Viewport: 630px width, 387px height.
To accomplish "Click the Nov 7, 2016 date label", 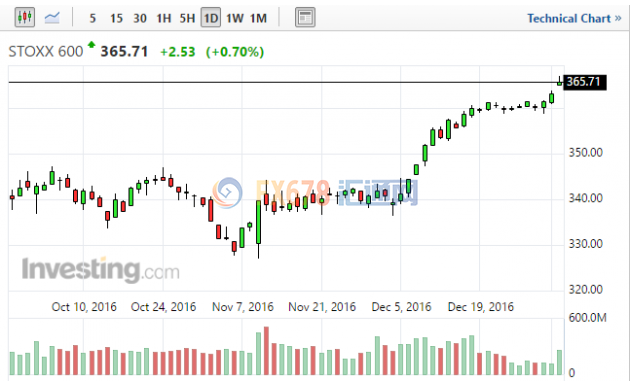I will pos(243,307).
